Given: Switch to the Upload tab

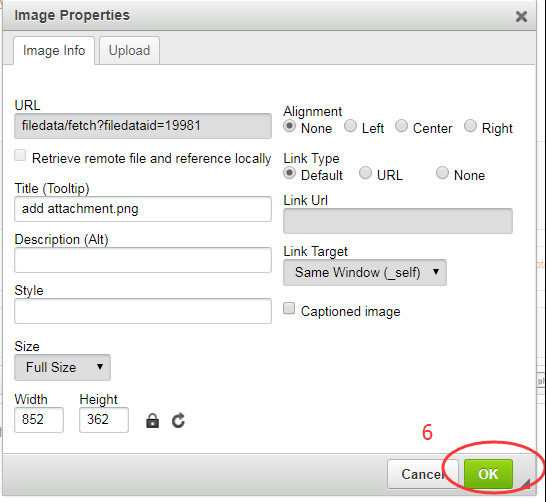Looking at the screenshot, I should click(x=130, y=50).
